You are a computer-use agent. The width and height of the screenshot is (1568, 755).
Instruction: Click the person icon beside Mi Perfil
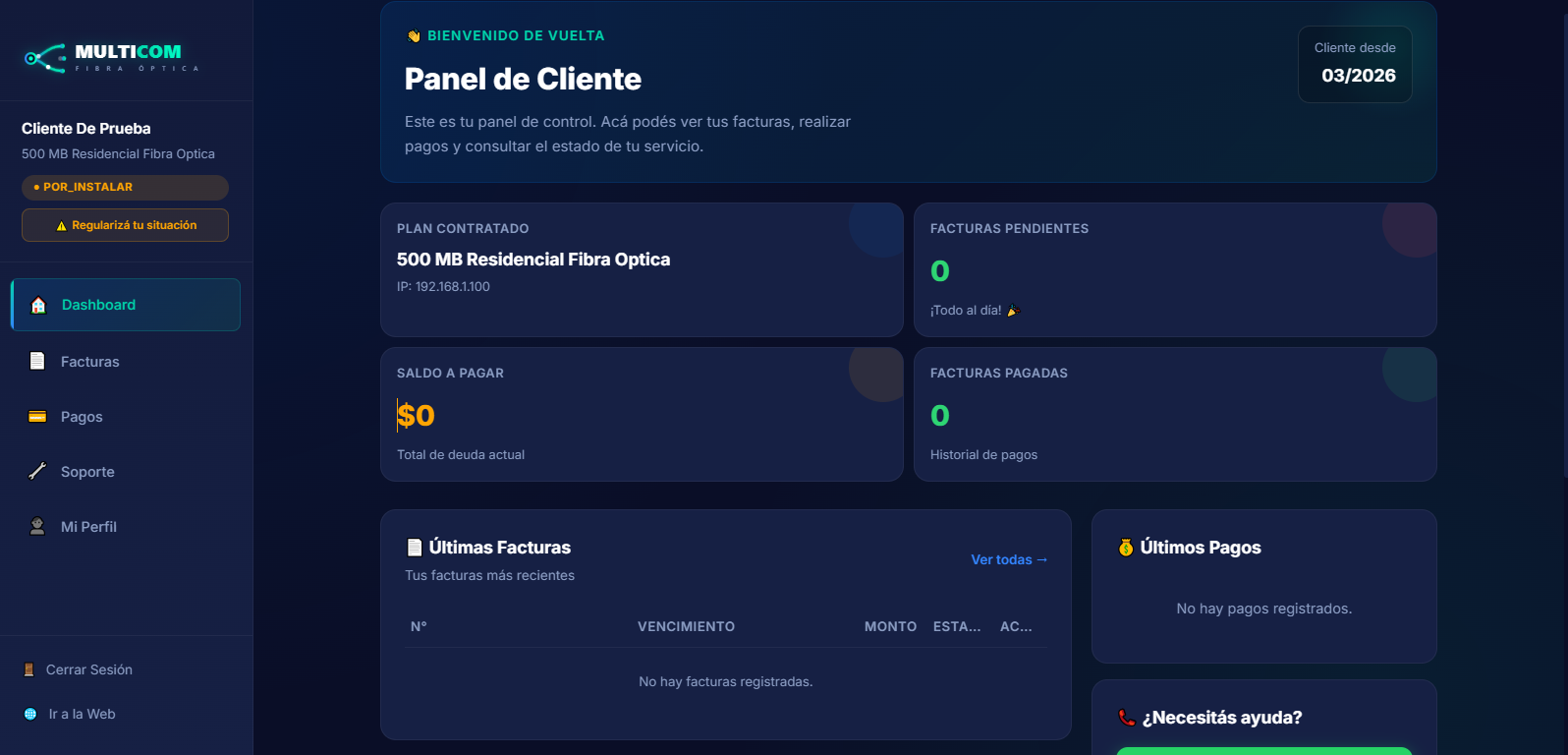pos(37,526)
